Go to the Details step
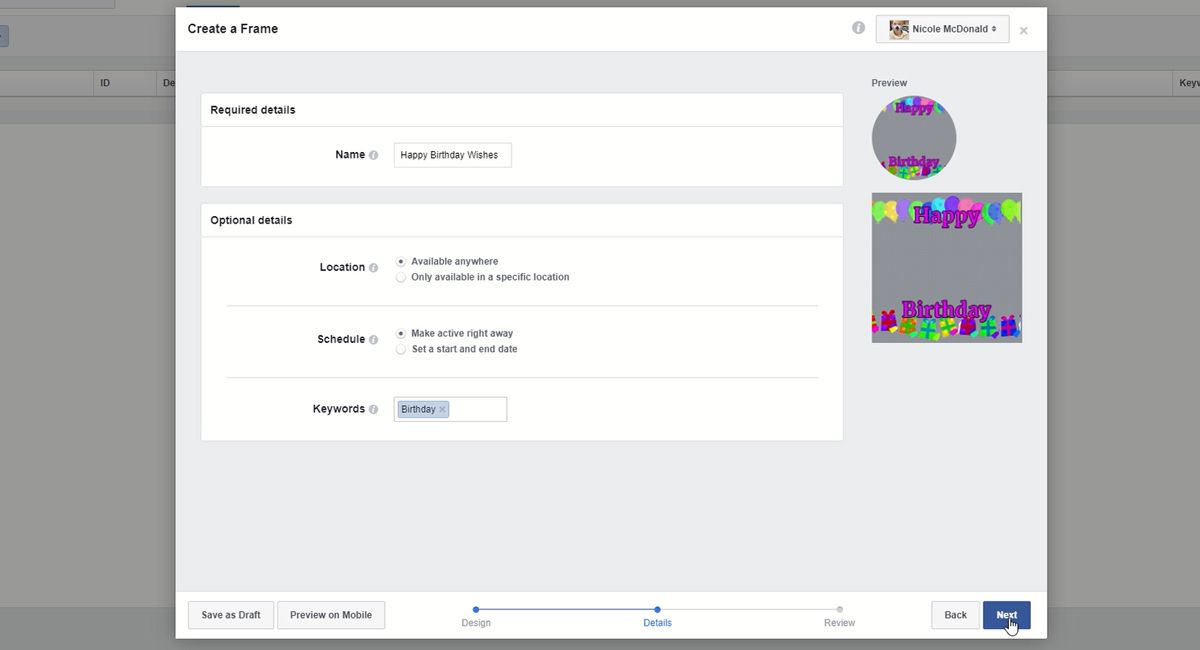Image resolution: width=1200 pixels, height=650 pixels. pyautogui.click(x=657, y=616)
